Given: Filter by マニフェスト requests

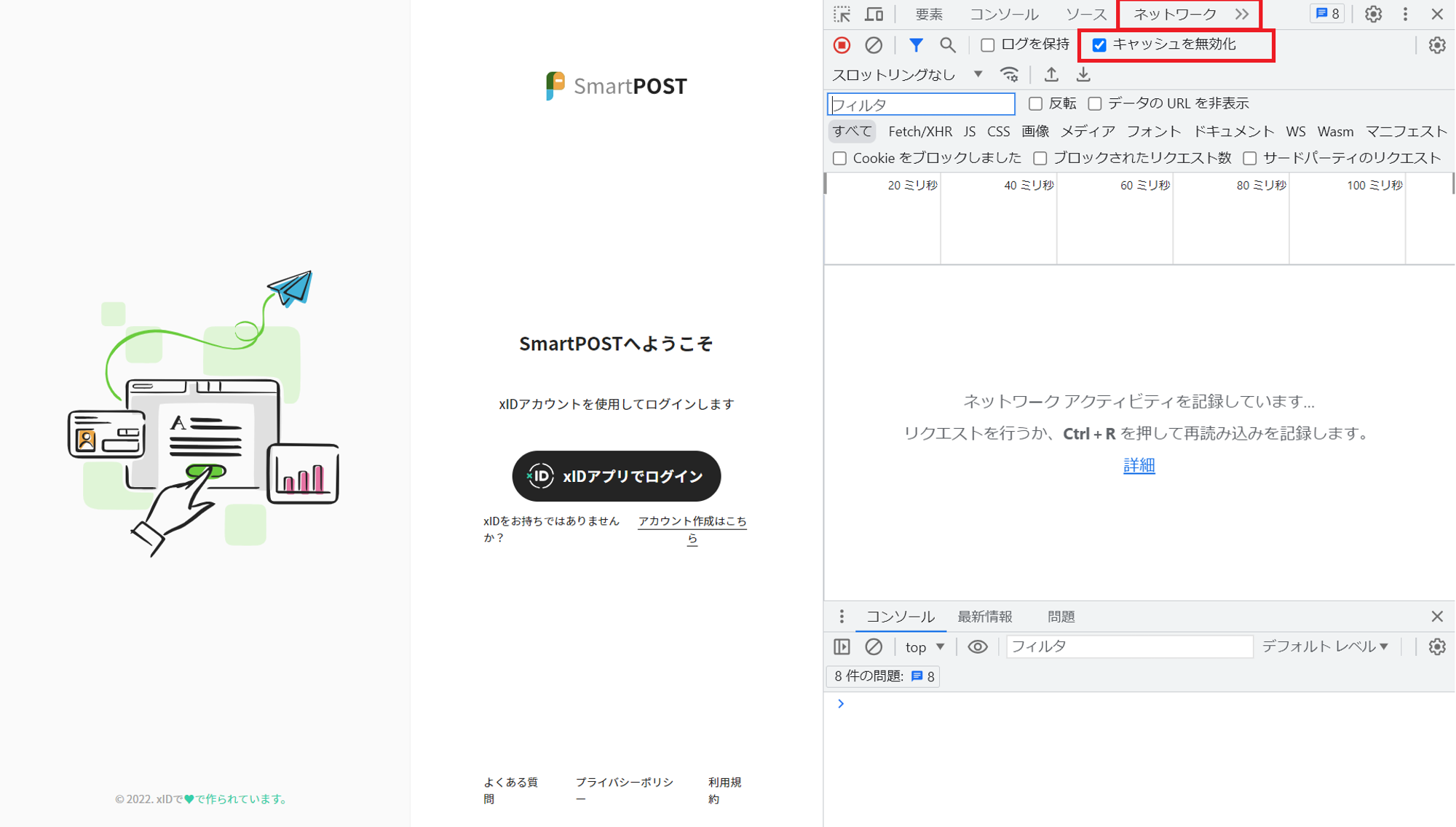Looking at the screenshot, I should coord(1406,131).
